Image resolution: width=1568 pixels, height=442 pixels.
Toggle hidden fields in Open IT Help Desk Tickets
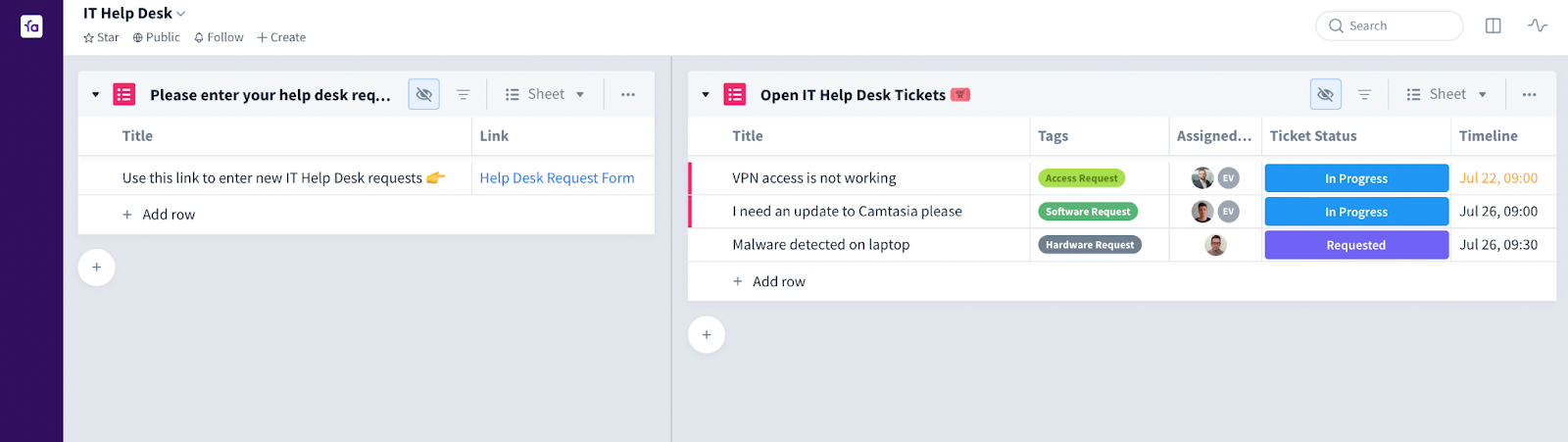tap(1325, 94)
